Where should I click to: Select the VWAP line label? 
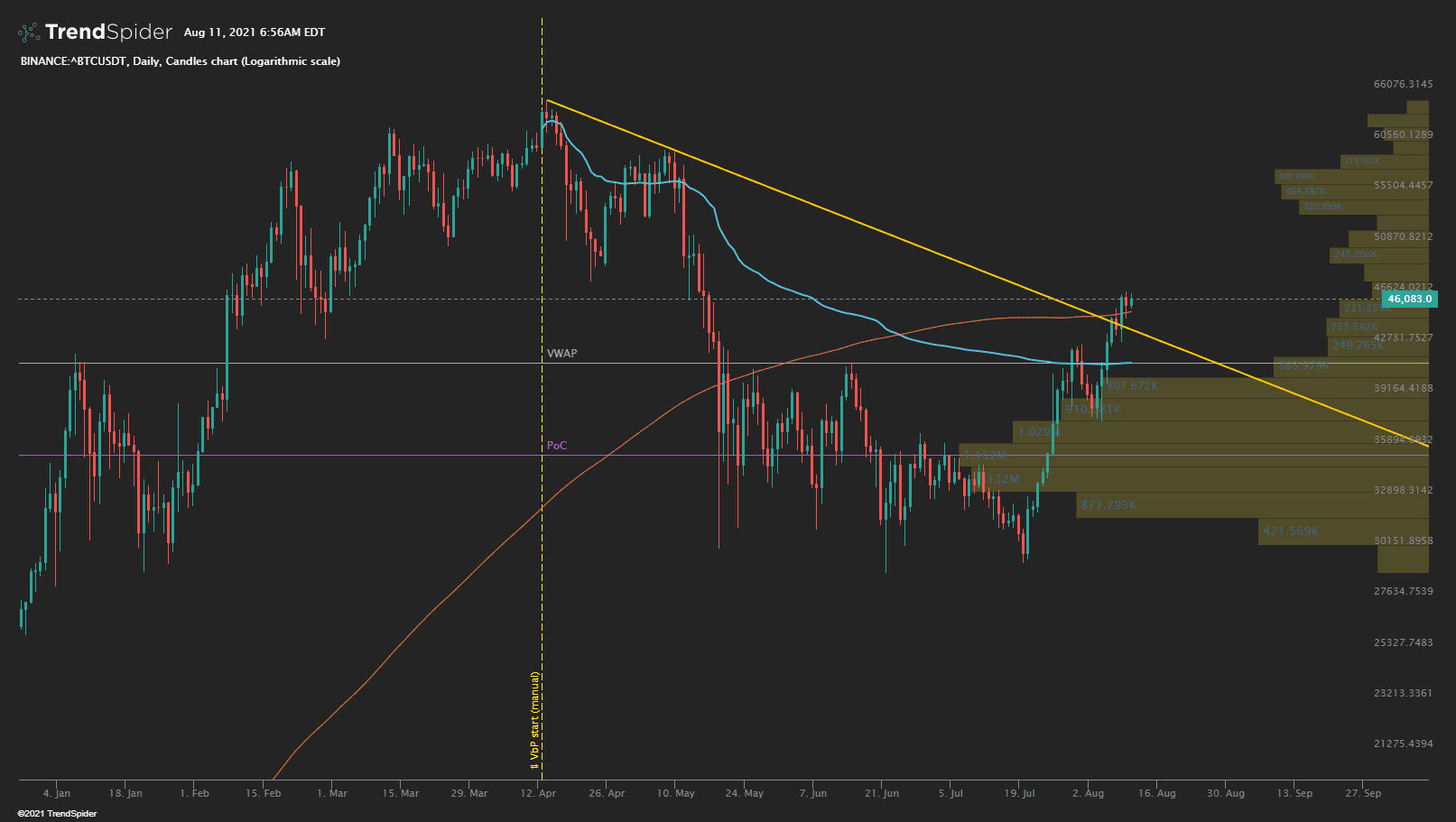(x=561, y=354)
